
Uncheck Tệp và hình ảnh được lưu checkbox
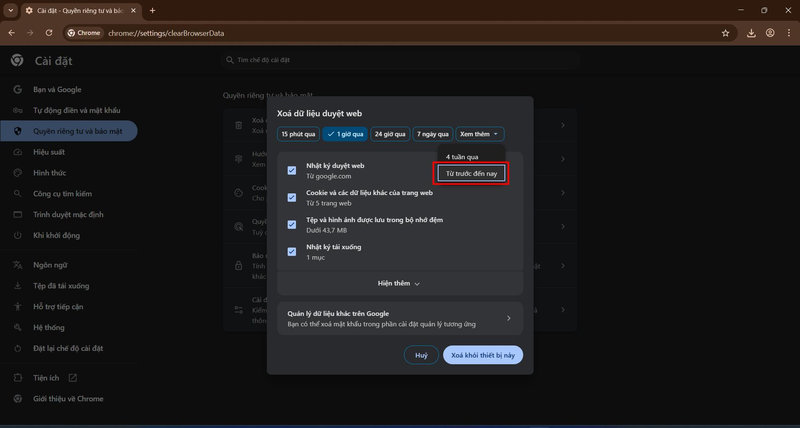292,224
